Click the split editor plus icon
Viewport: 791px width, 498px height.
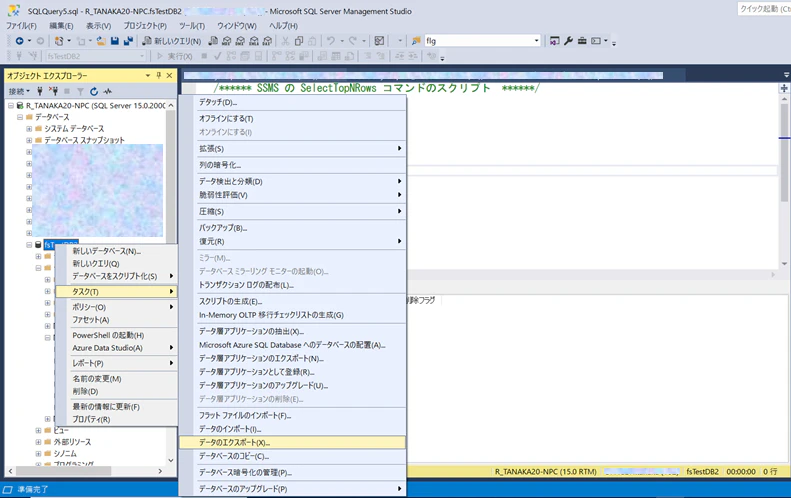pos(784,88)
